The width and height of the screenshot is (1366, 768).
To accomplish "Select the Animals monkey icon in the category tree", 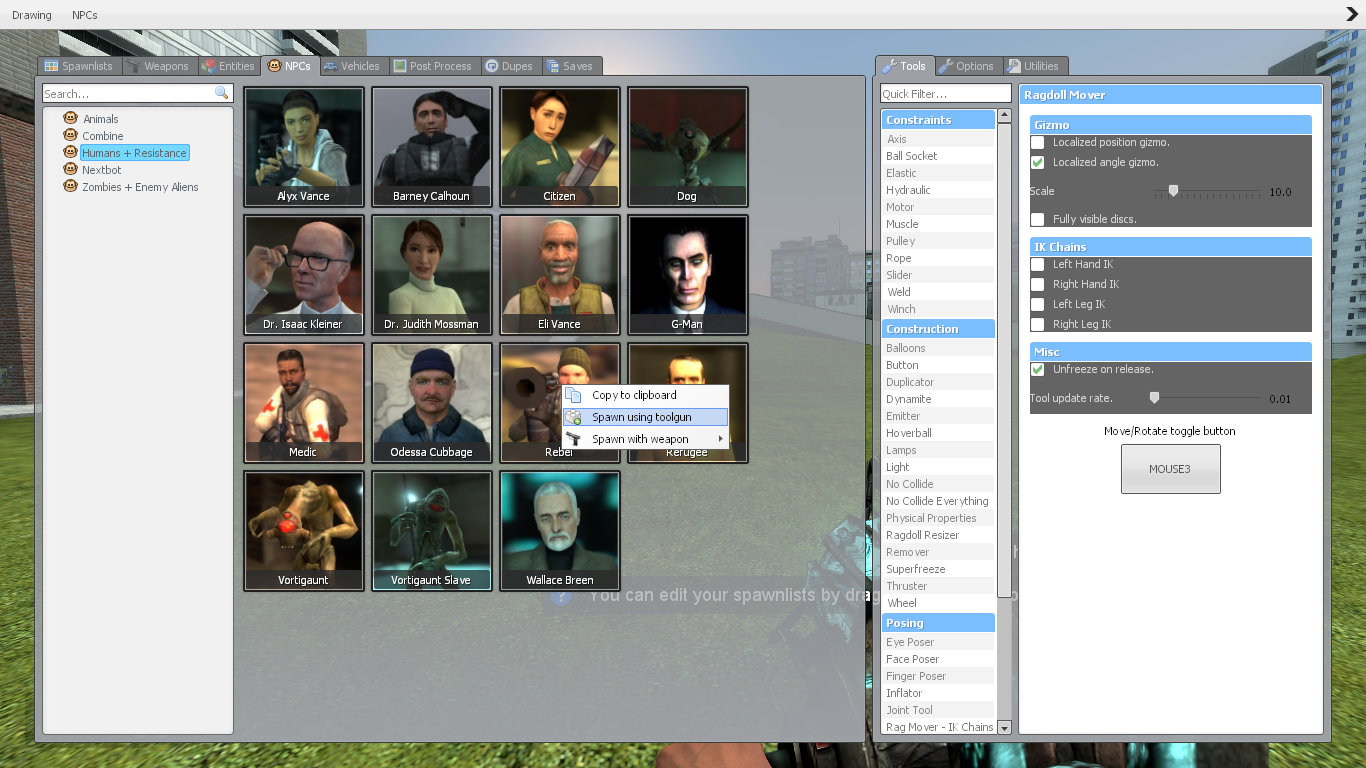I will [x=71, y=118].
